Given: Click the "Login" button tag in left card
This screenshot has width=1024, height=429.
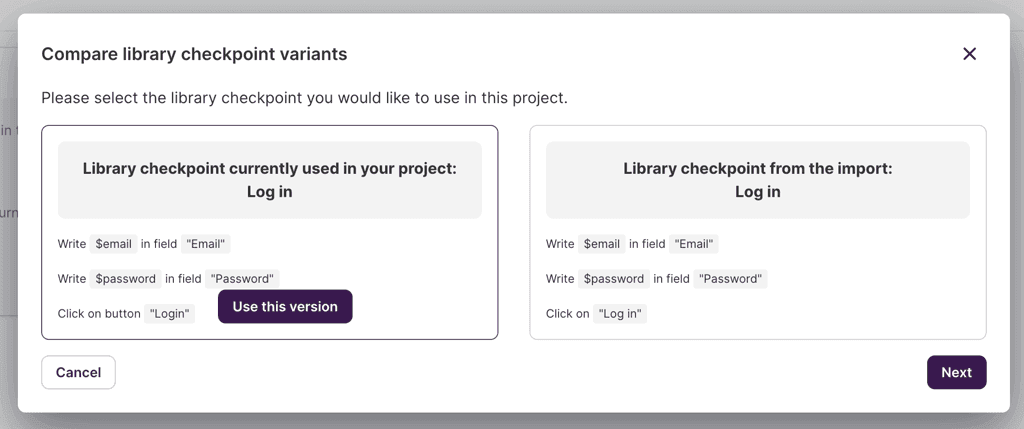Looking at the screenshot, I should pyautogui.click(x=169, y=314).
